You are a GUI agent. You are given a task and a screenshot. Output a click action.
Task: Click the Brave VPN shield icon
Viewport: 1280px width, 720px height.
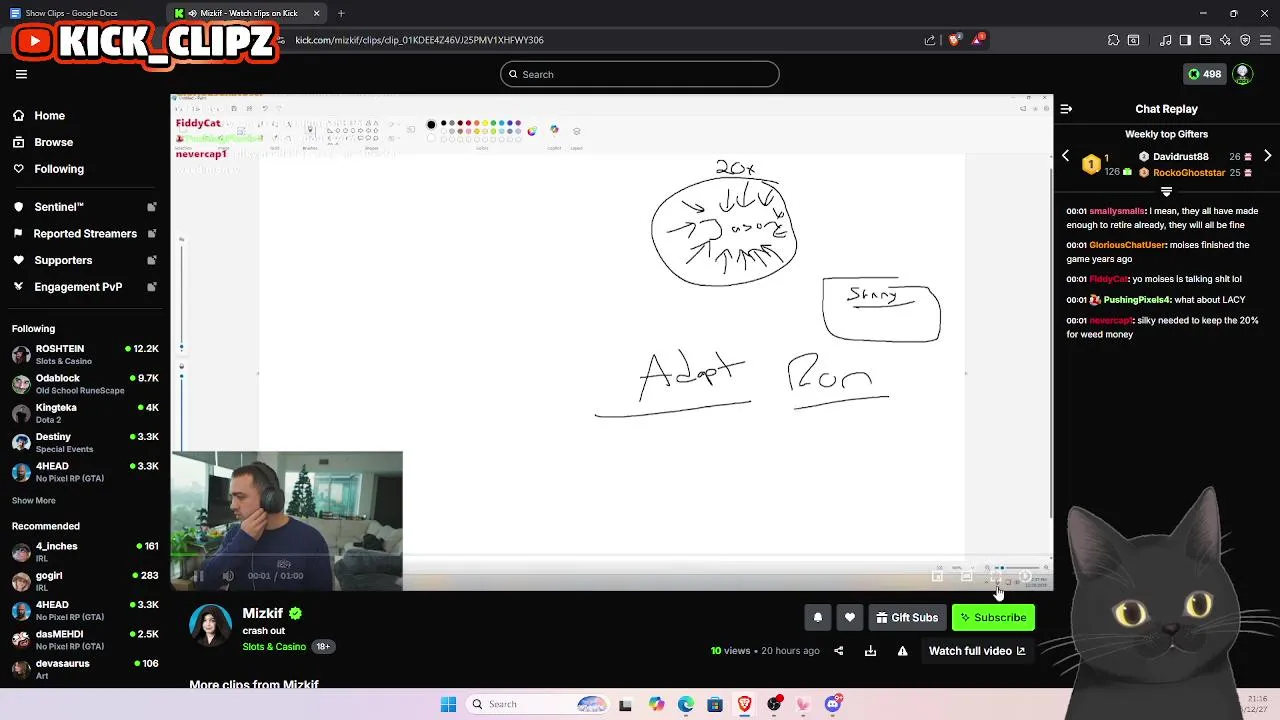pos(1245,40)
